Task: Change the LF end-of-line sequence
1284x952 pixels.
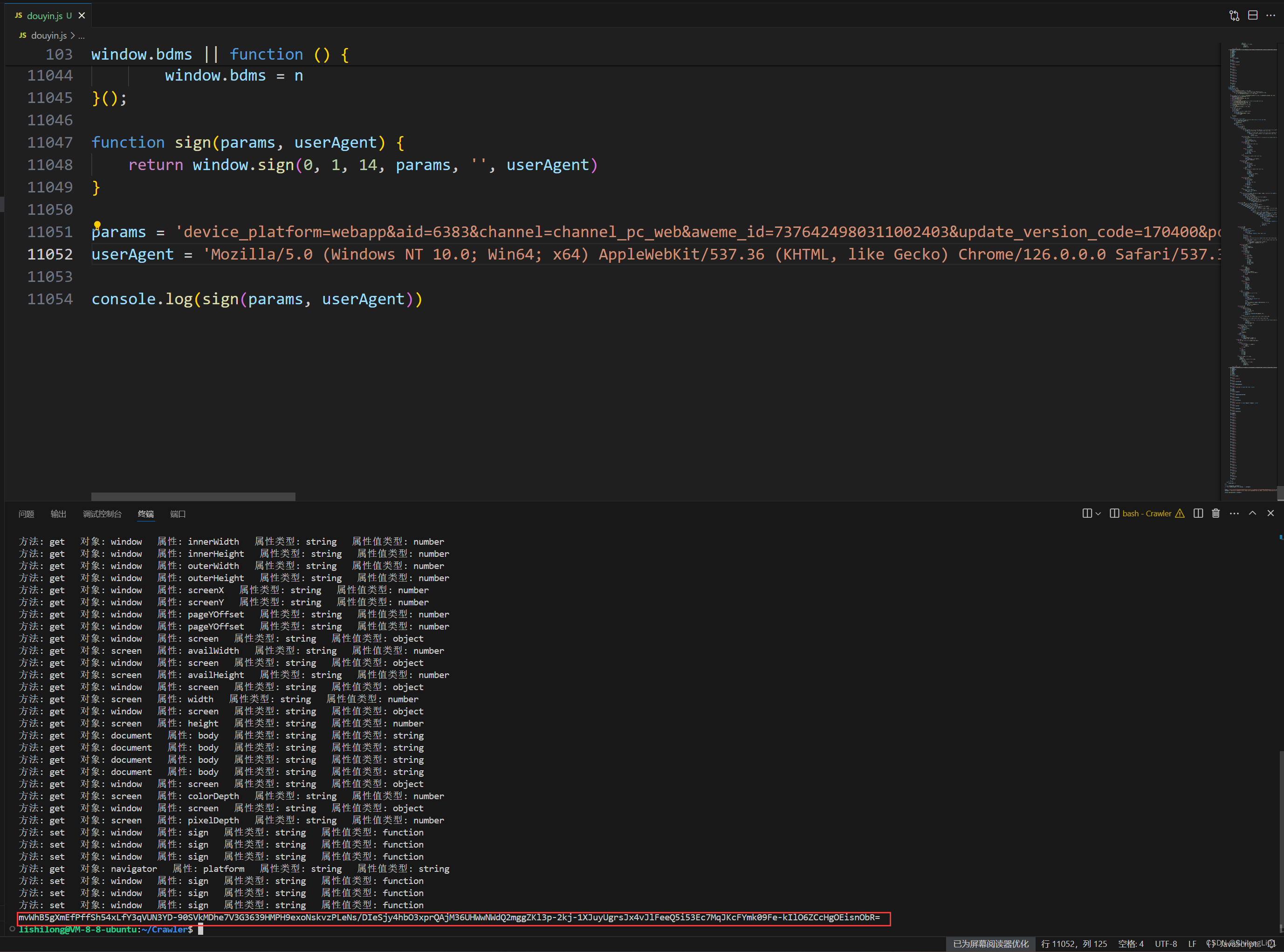Action: 1192,944
